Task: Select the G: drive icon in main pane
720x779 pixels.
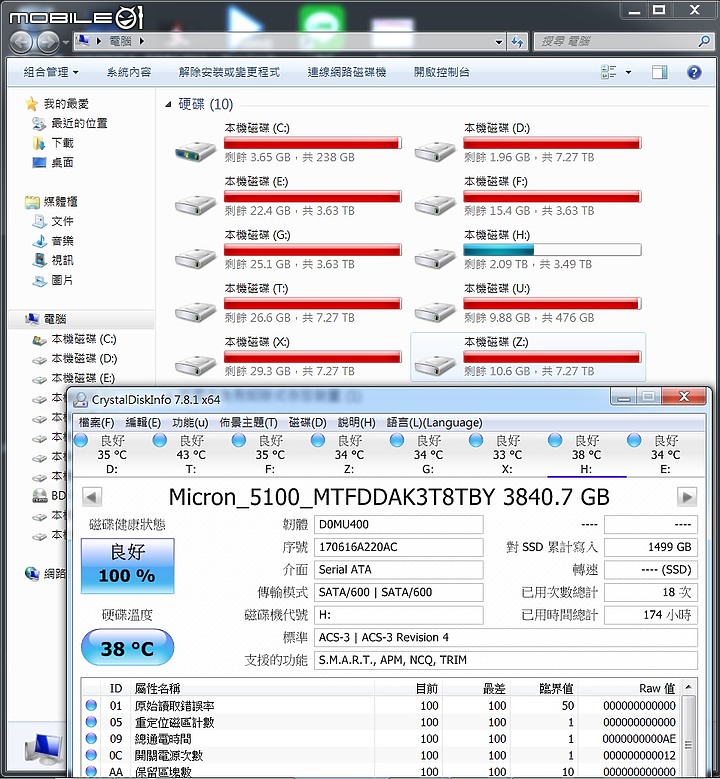Action: click(195, 257)
